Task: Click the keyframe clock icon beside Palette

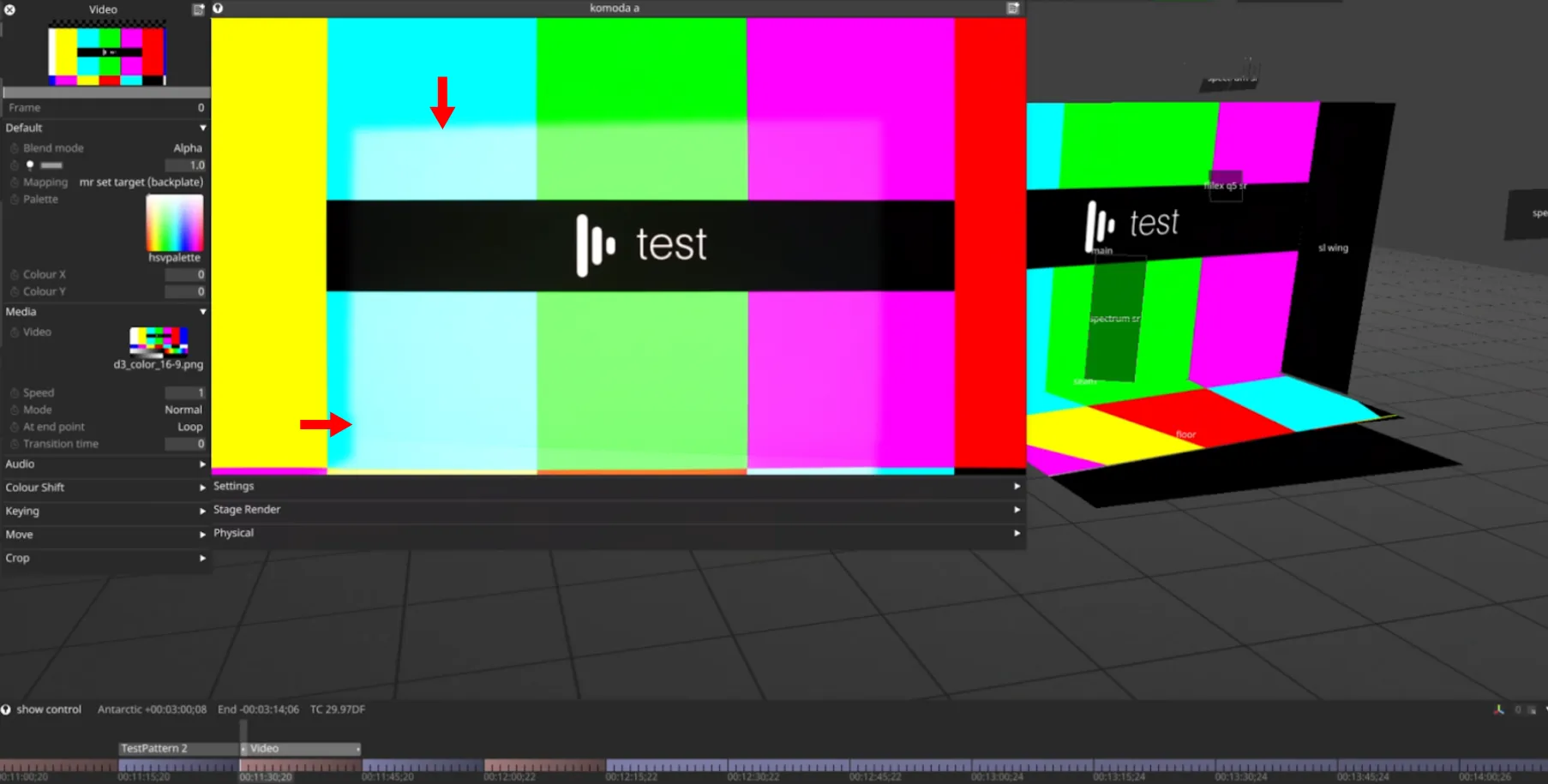Action: [15, 199]
